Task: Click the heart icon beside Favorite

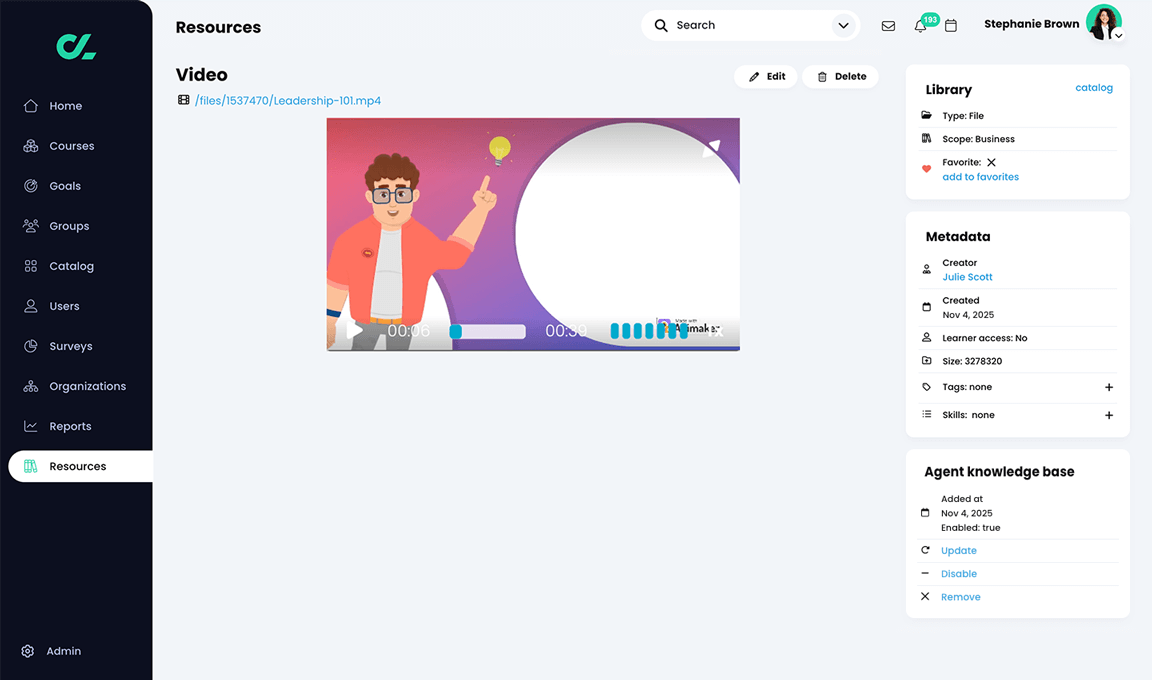Action: (926, 169)
